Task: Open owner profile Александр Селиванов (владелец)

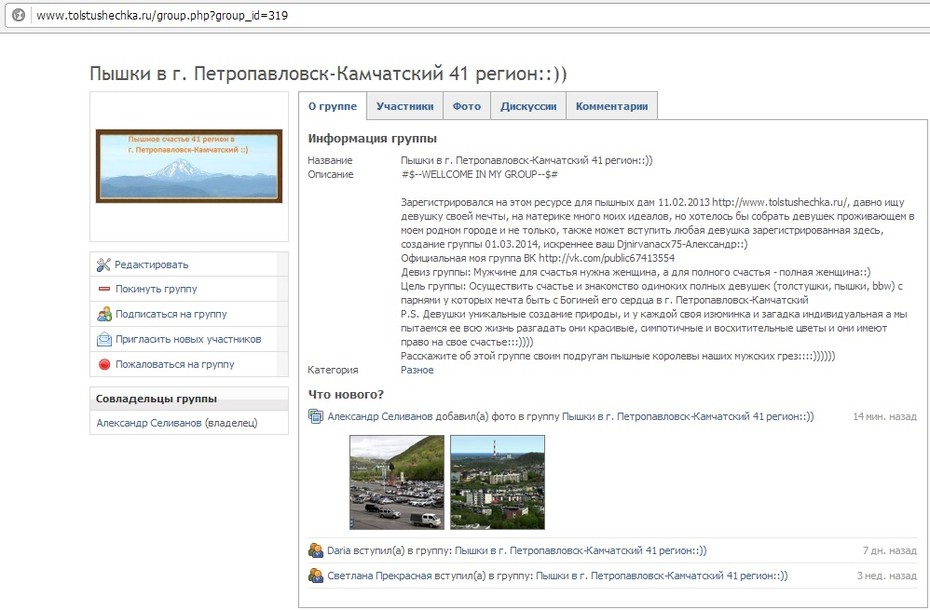Action: (177, 423)
